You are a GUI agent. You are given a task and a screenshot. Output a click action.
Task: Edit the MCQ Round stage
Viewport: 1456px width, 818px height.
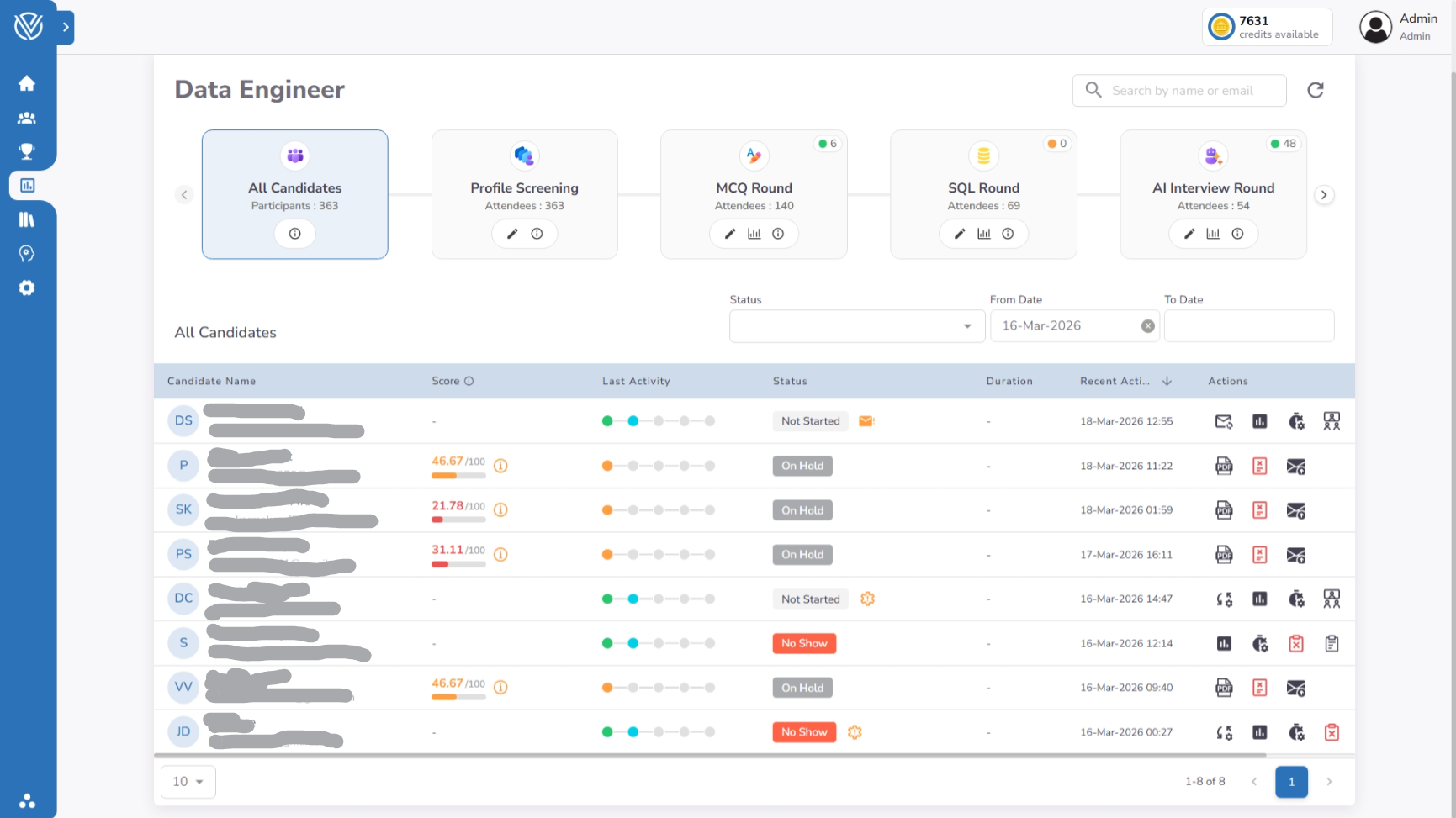[730, 234]
